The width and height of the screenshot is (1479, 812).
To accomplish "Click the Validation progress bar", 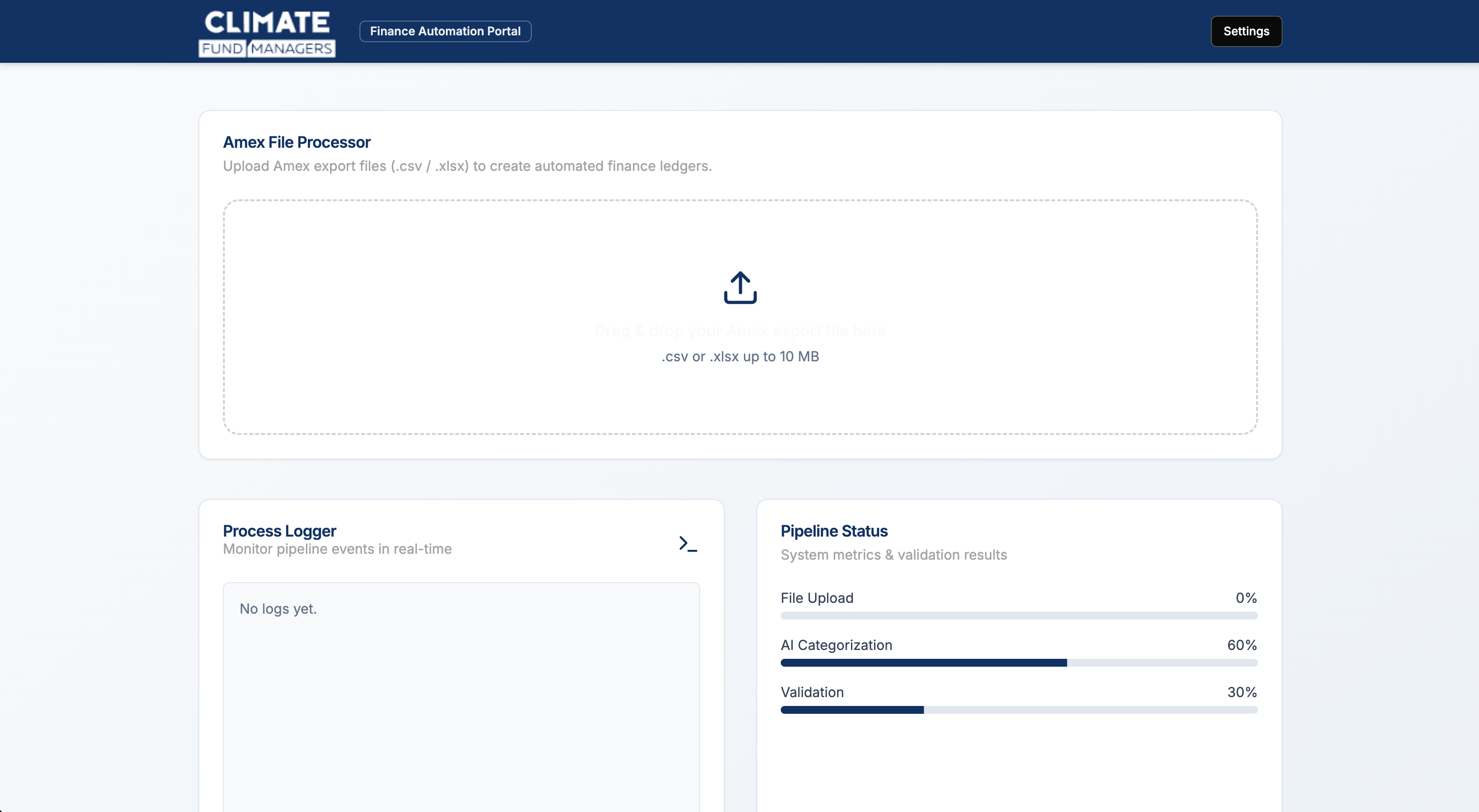I will point(1018,710).
